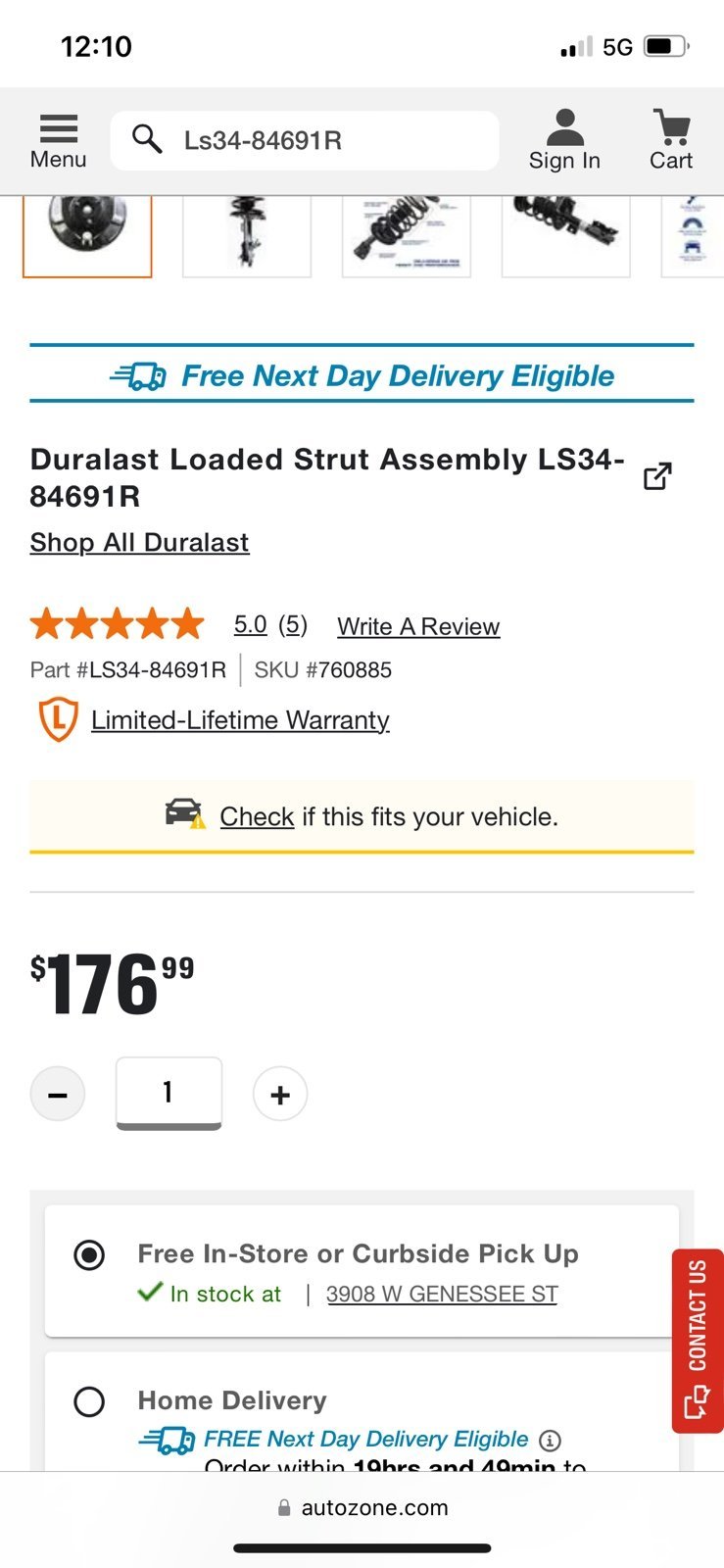The height and width of the screenshot is (1568, 724).
Task: Select the Home Delivery radio button
Action: (89, 1401)
